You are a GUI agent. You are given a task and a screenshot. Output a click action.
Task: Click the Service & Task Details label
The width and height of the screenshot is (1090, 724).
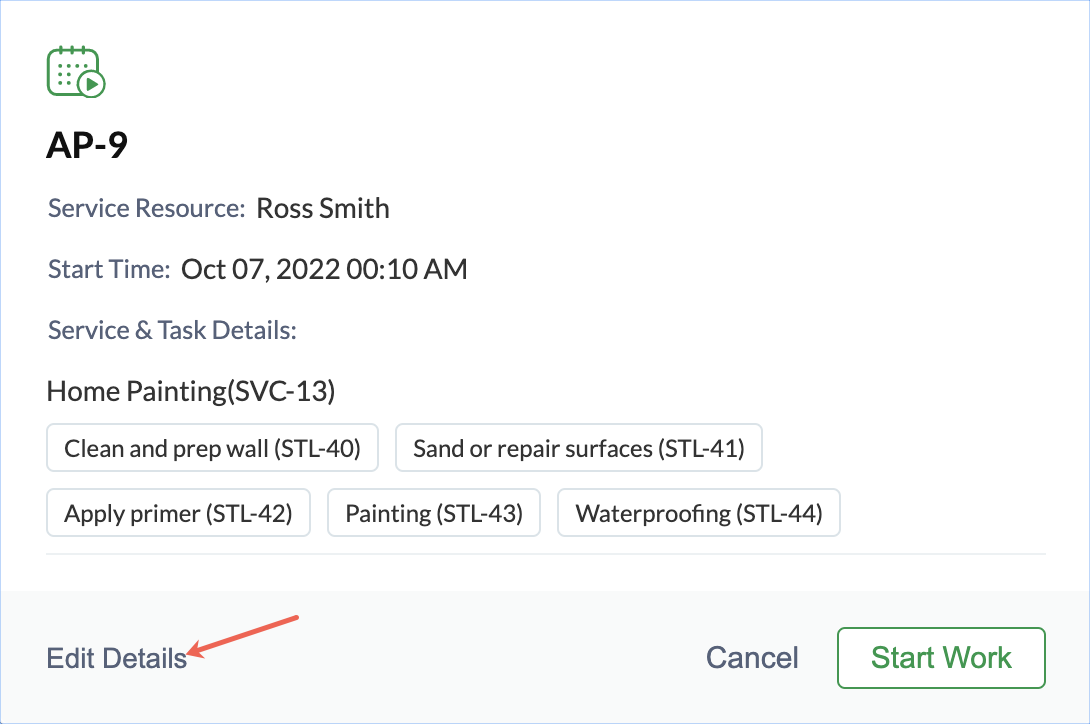click(172, 331)
